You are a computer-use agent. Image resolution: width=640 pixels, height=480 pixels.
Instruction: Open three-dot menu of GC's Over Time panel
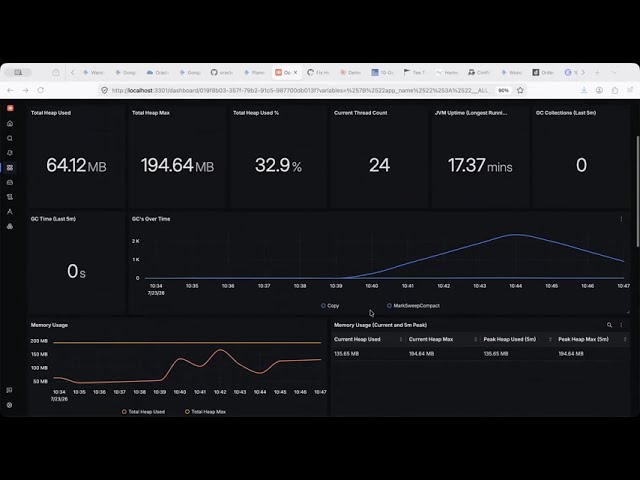tap(621, 219)
